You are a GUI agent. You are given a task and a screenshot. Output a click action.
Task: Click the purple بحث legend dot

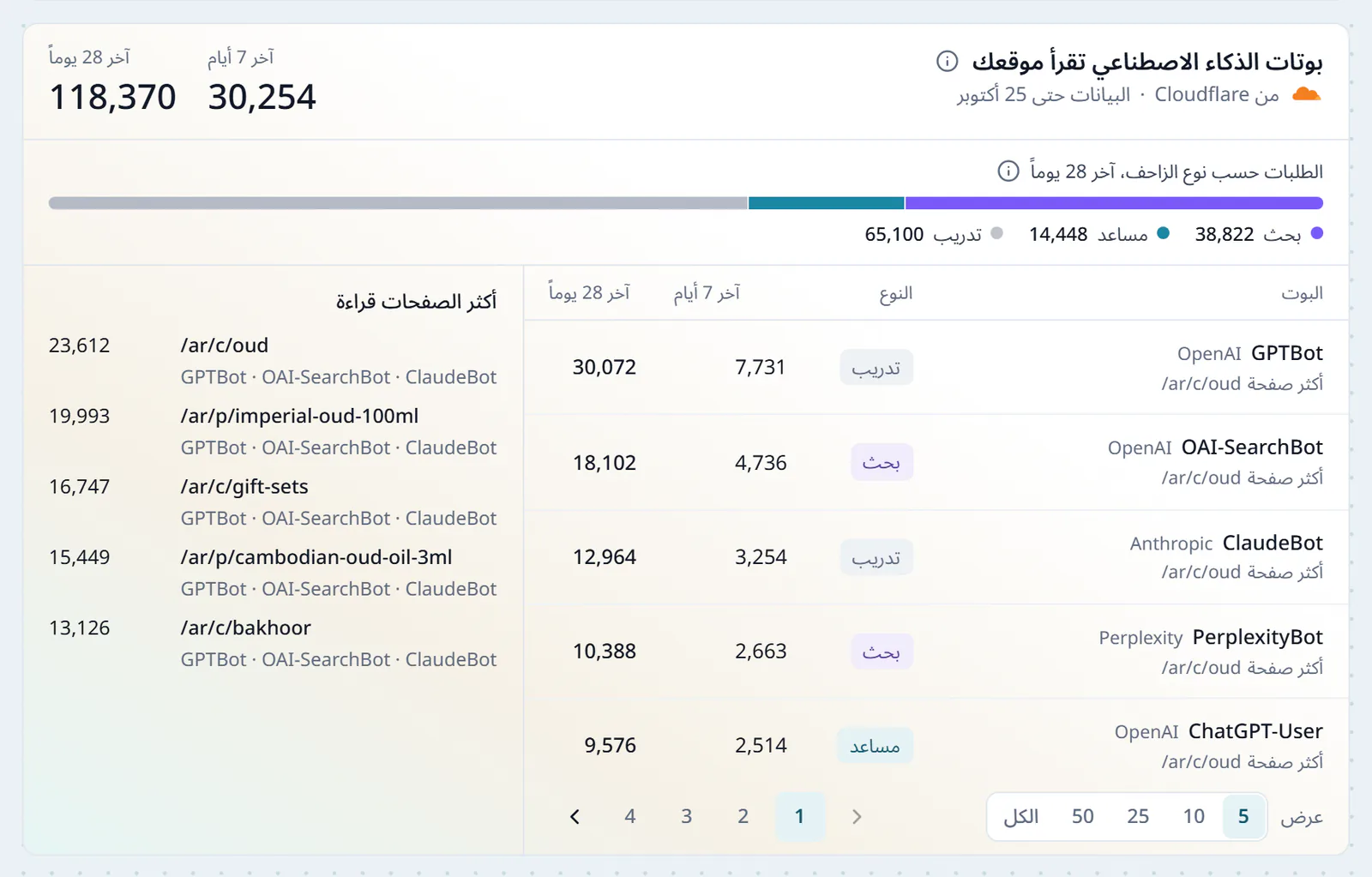(1317, 233)
